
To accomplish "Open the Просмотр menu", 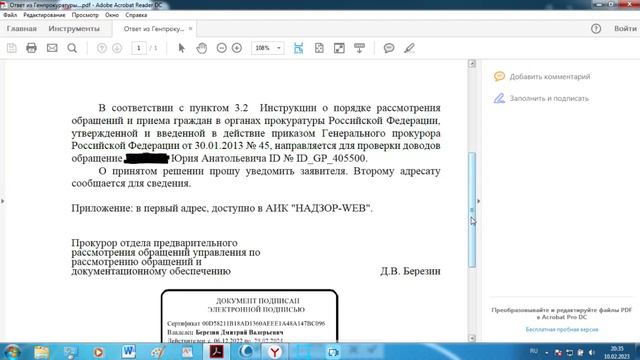I will point(85,15).
